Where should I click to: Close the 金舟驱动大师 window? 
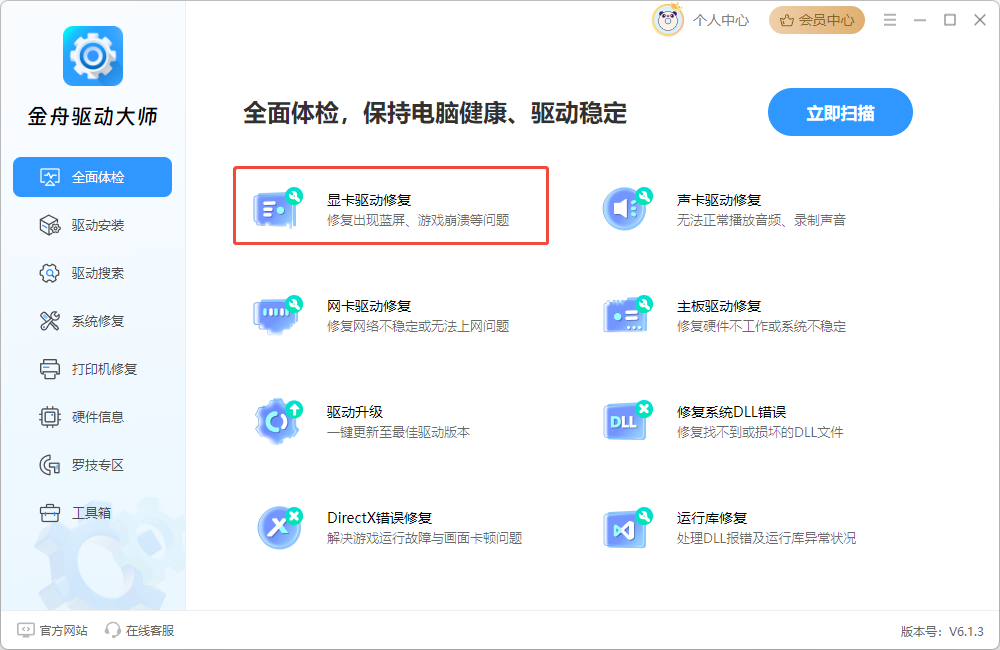click(x=980, y=20)
